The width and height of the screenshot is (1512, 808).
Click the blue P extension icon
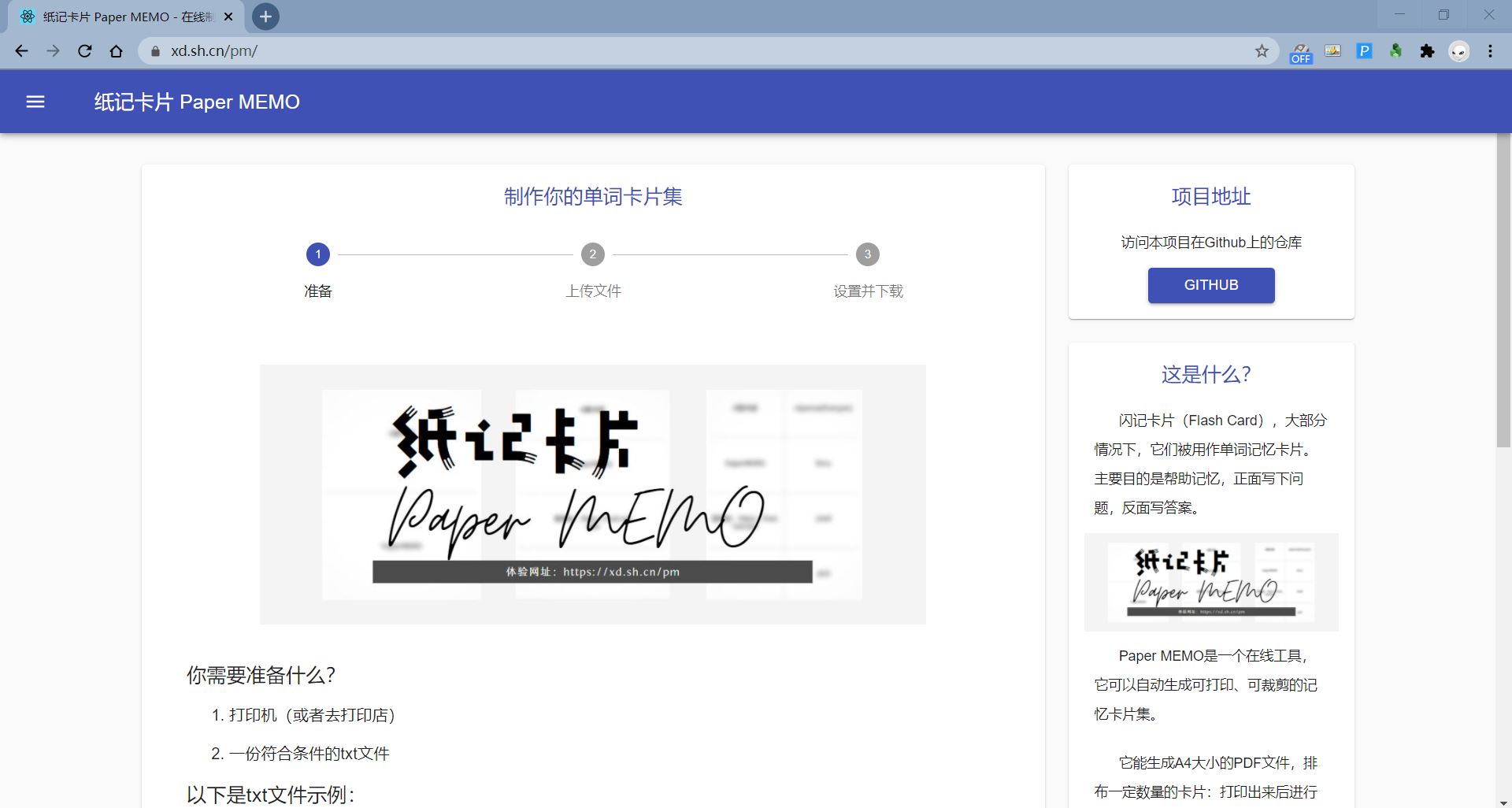tap(1364, 51)
